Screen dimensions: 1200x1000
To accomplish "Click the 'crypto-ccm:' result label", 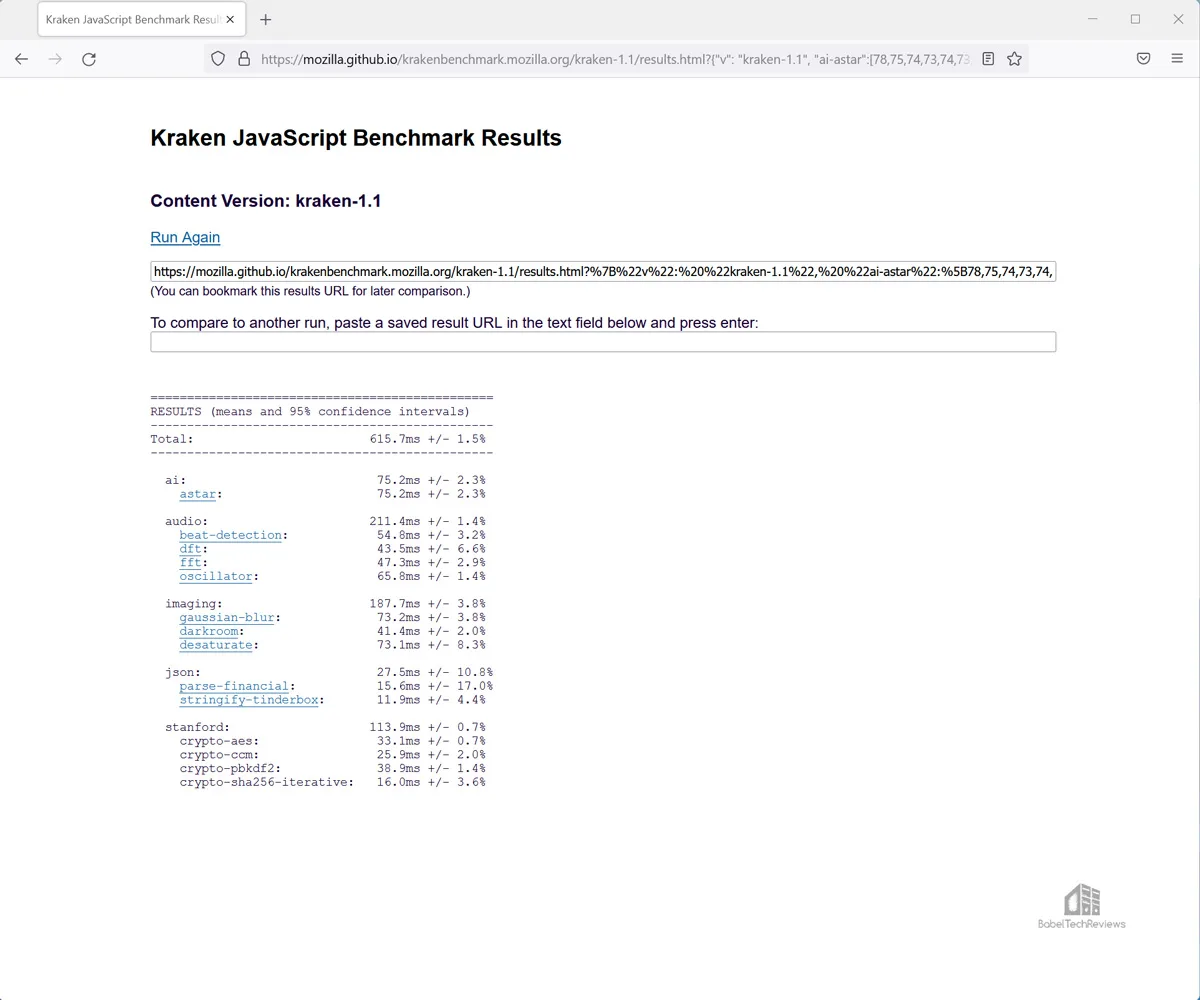I will click(x=220, y=756).
